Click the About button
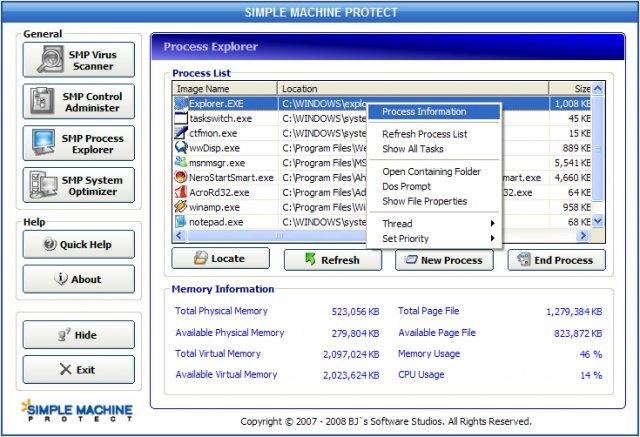640x437 pixels. click(79, 279)
